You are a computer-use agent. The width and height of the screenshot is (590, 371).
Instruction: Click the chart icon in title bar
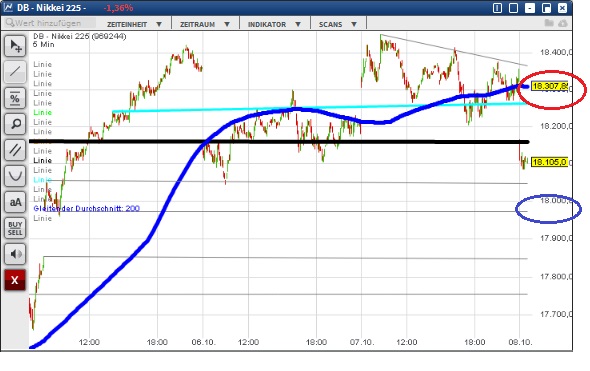tap(8, 7)
